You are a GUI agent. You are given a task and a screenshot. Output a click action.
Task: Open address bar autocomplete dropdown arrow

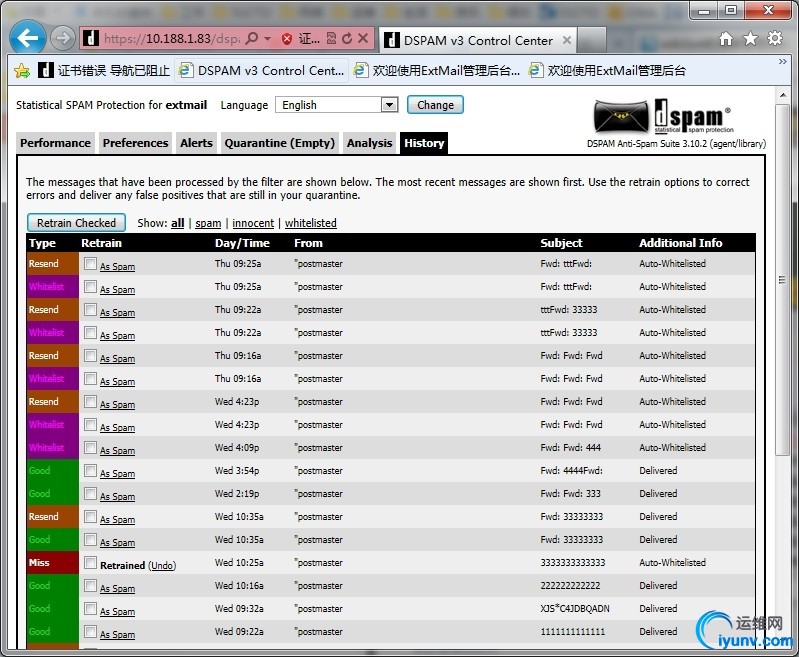267,39
